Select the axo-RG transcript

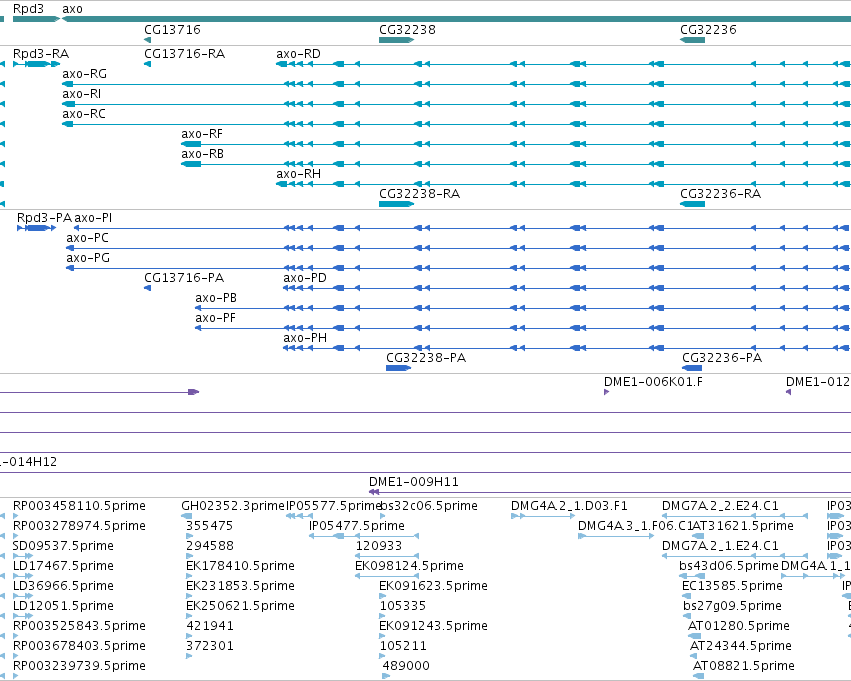[x=84, y=74]
